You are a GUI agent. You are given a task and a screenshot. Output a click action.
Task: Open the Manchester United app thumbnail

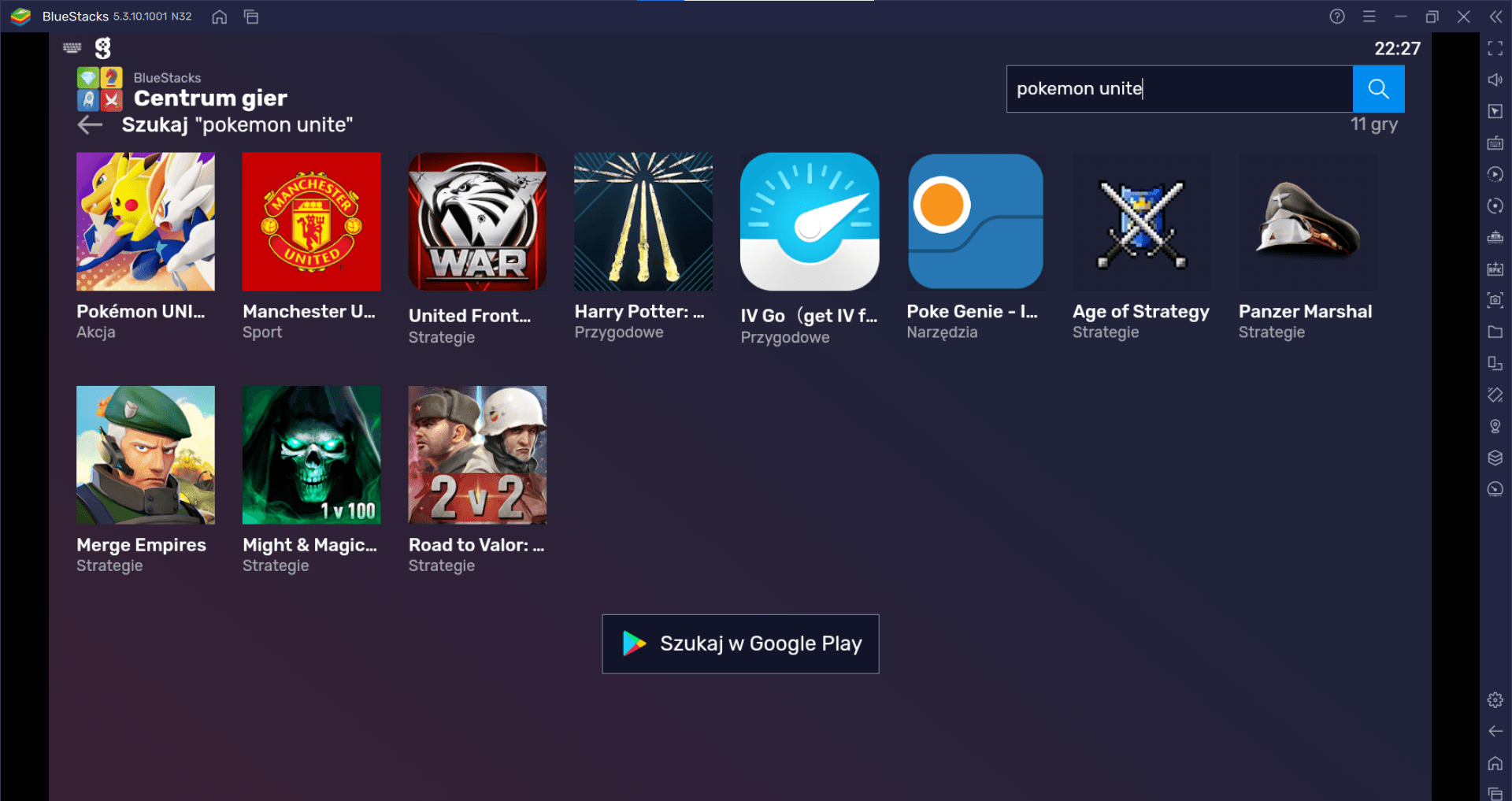coord(312,221)
